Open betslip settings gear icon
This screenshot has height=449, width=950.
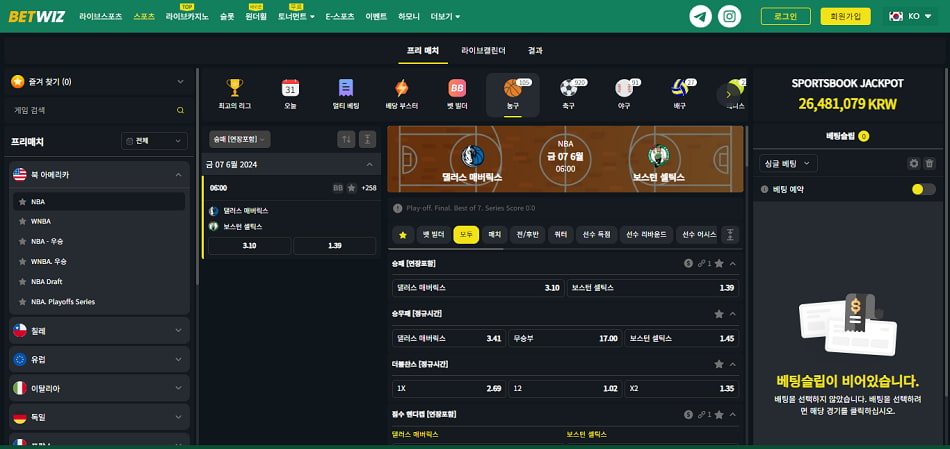click(x=913, y=163)
